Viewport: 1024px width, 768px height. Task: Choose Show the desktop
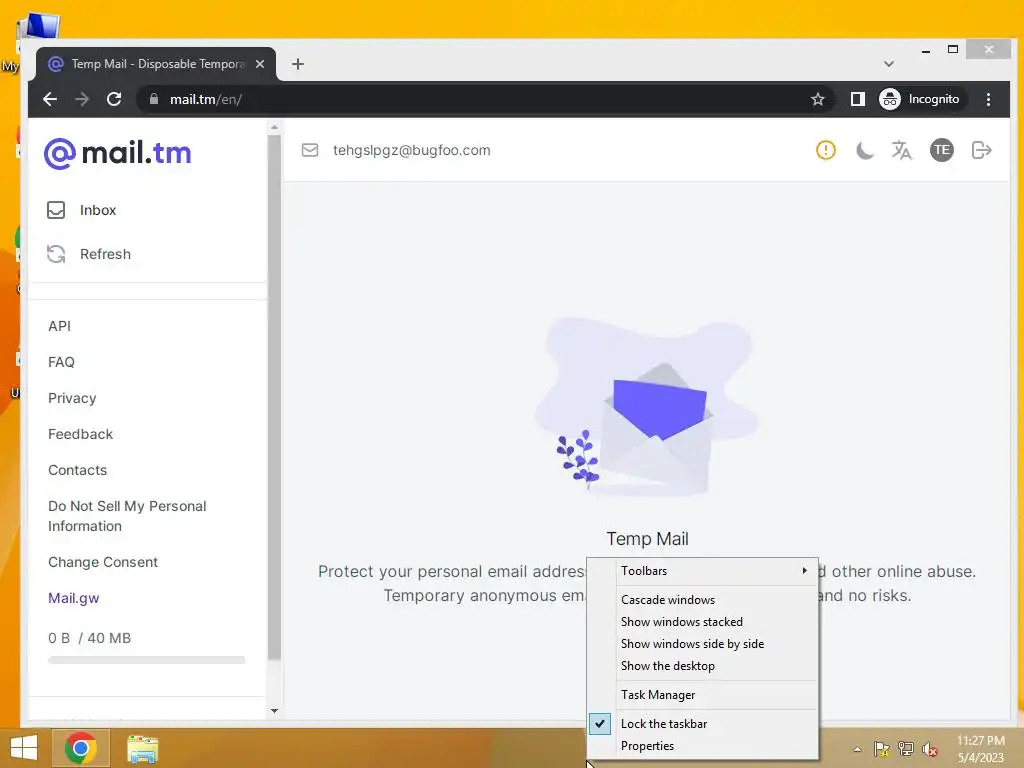[703, 666]
